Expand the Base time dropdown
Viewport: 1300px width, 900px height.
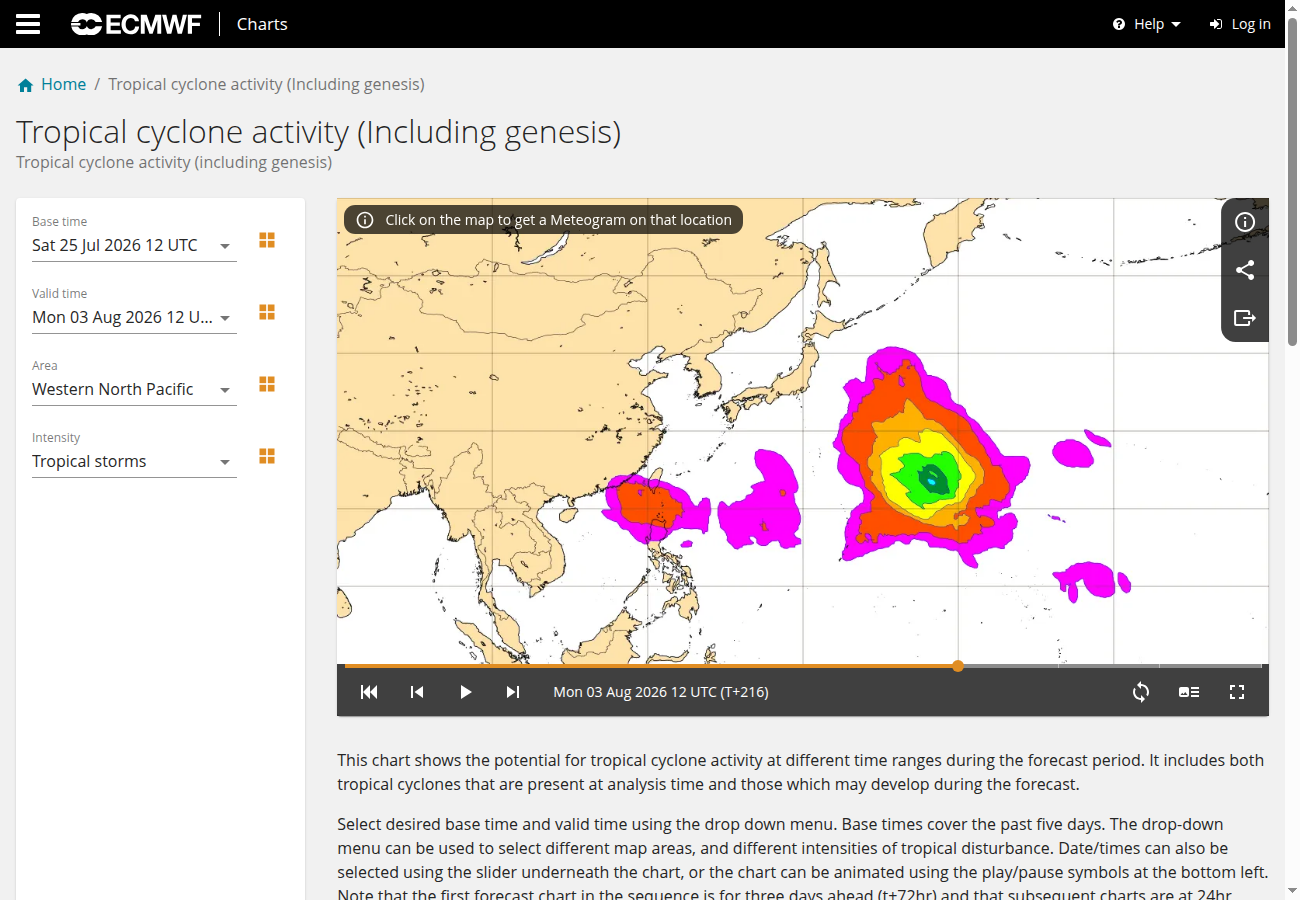134,245
